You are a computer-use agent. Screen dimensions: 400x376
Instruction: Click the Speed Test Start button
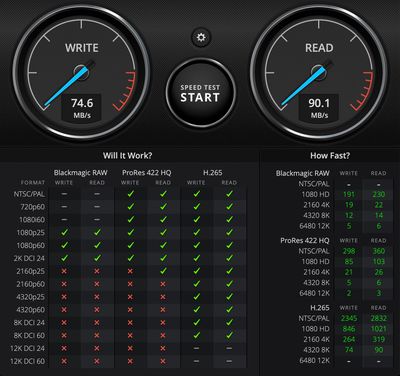201,93
